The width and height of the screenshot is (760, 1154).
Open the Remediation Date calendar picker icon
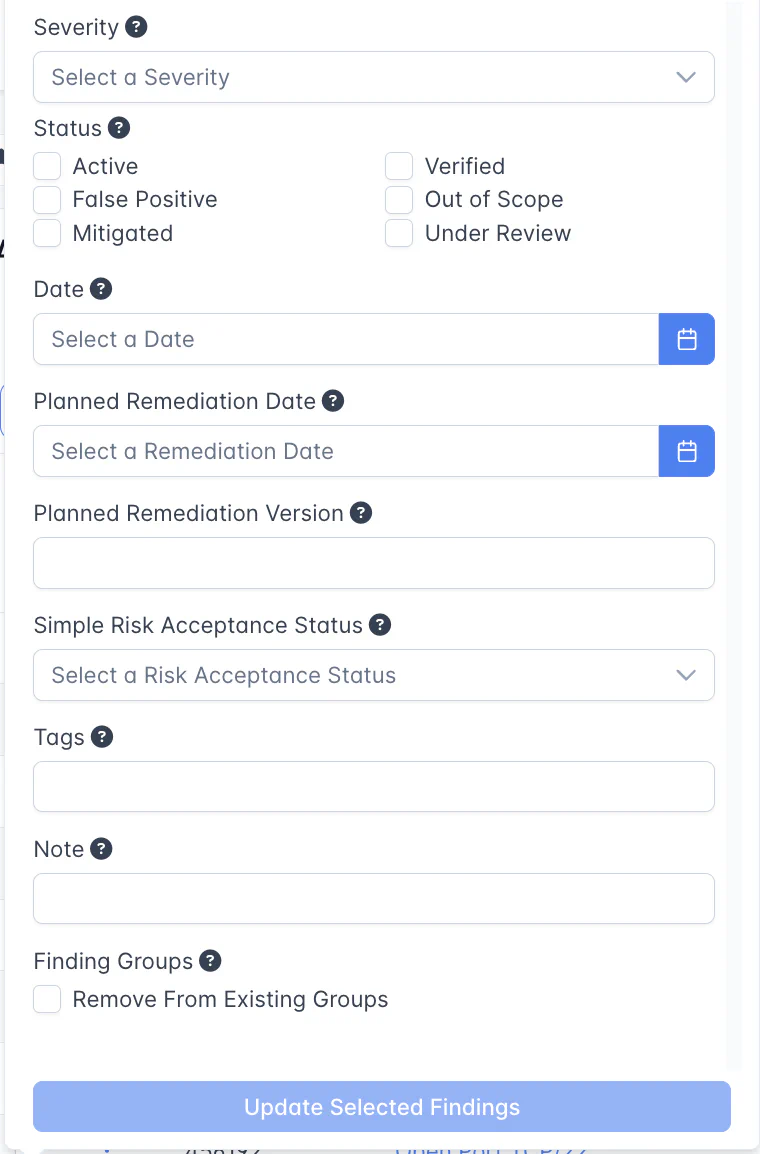686,451
